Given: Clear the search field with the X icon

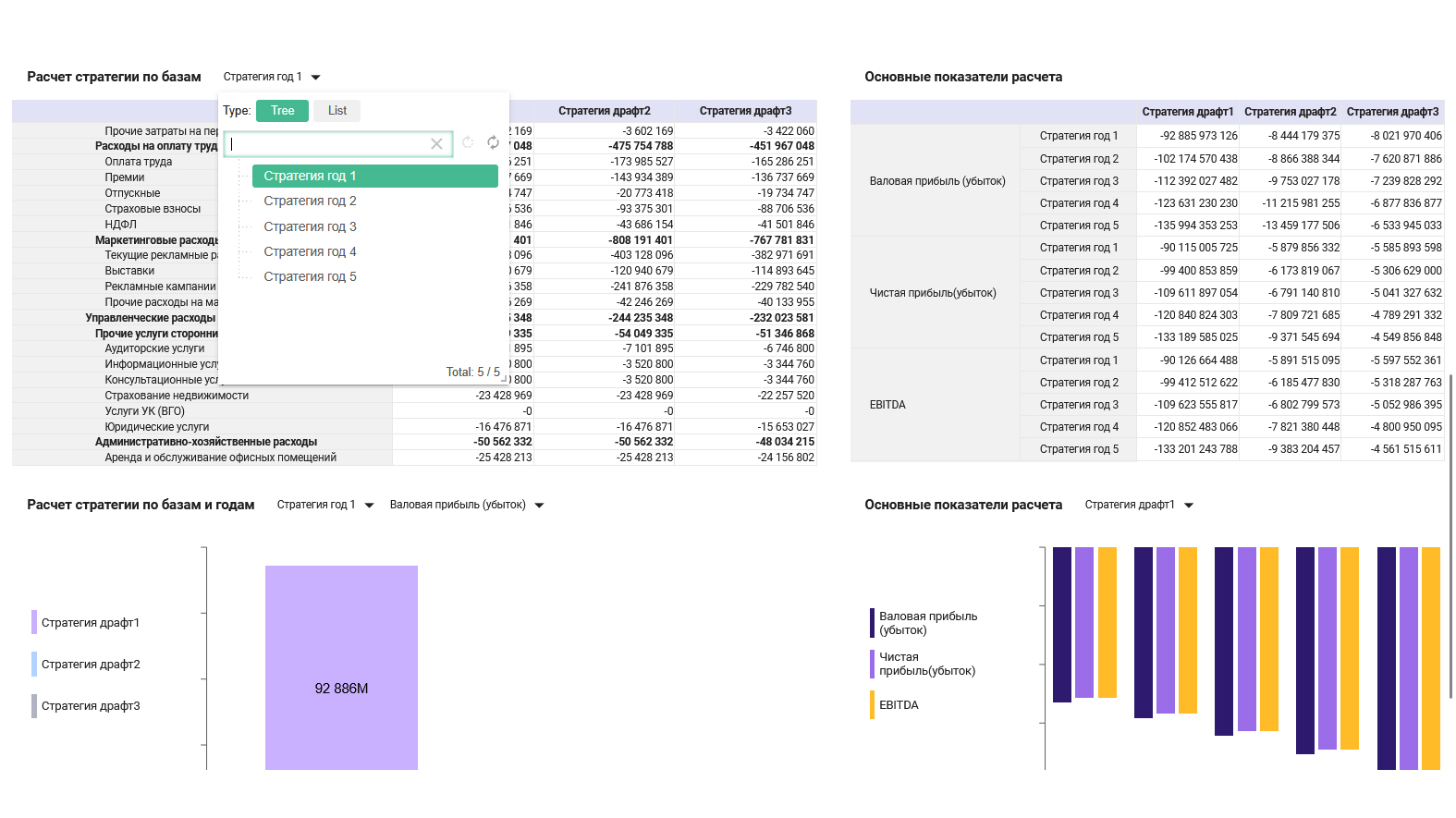Looking at the screenshot, I should (437, 144).
